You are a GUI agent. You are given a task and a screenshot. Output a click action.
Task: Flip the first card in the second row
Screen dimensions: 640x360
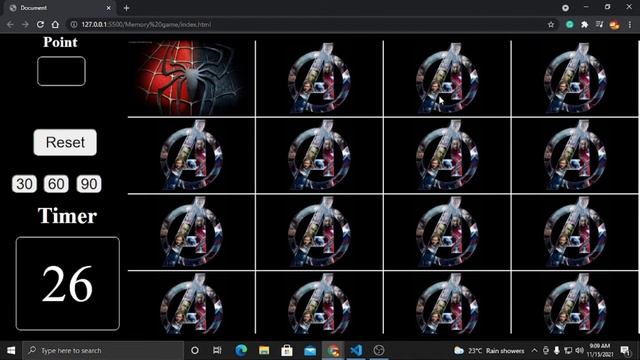click(191, 155)
